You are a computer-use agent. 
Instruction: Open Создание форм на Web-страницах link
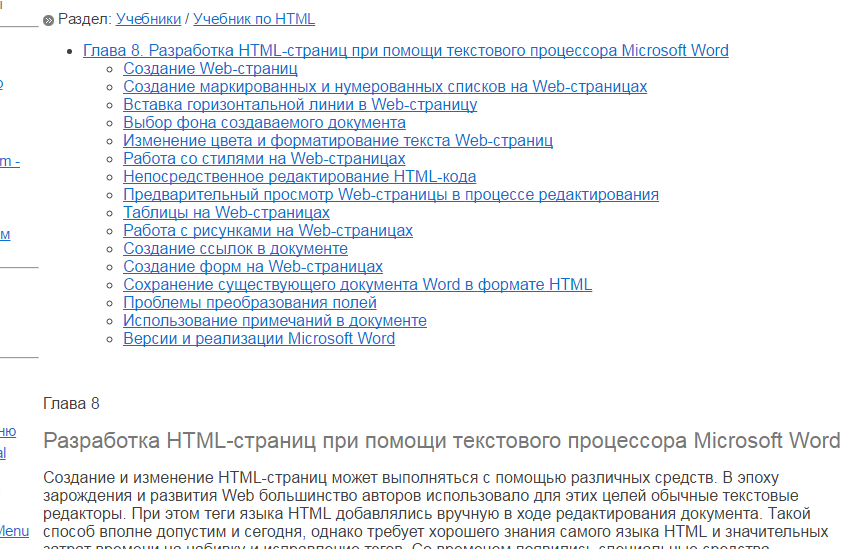tap(253, 267)
